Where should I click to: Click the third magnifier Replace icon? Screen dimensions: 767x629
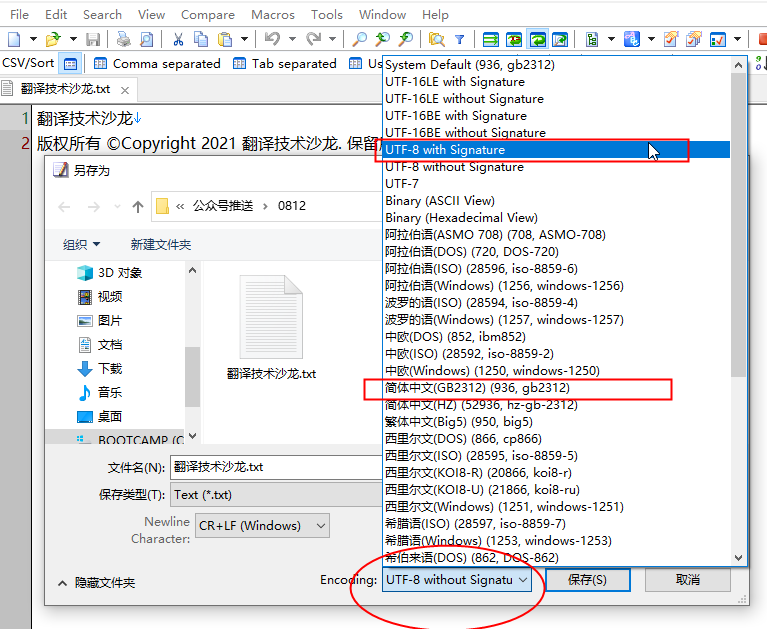tap(406, 39)
